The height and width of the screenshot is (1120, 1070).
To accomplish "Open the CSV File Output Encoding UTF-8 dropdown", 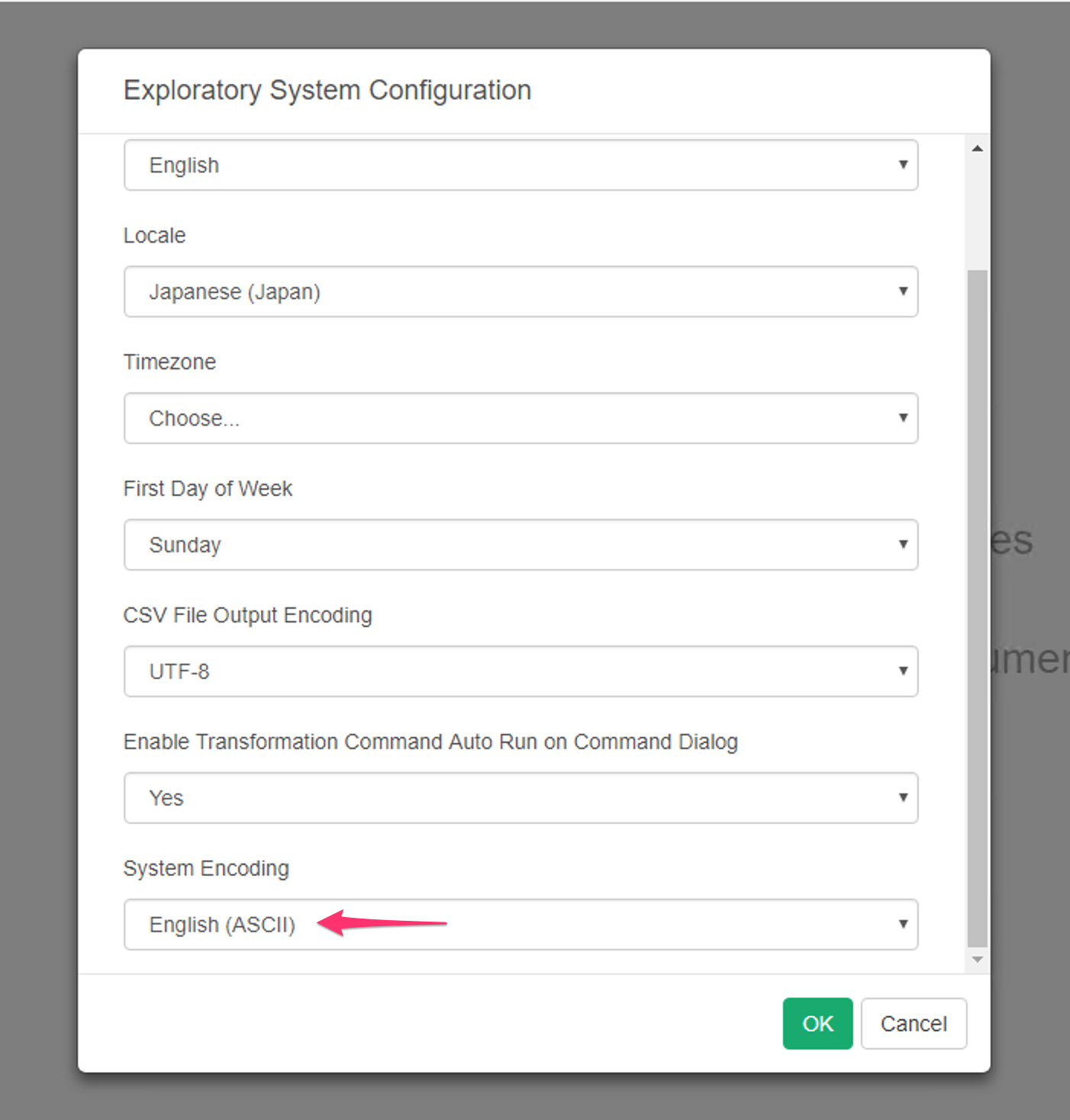I will point(520,671).
